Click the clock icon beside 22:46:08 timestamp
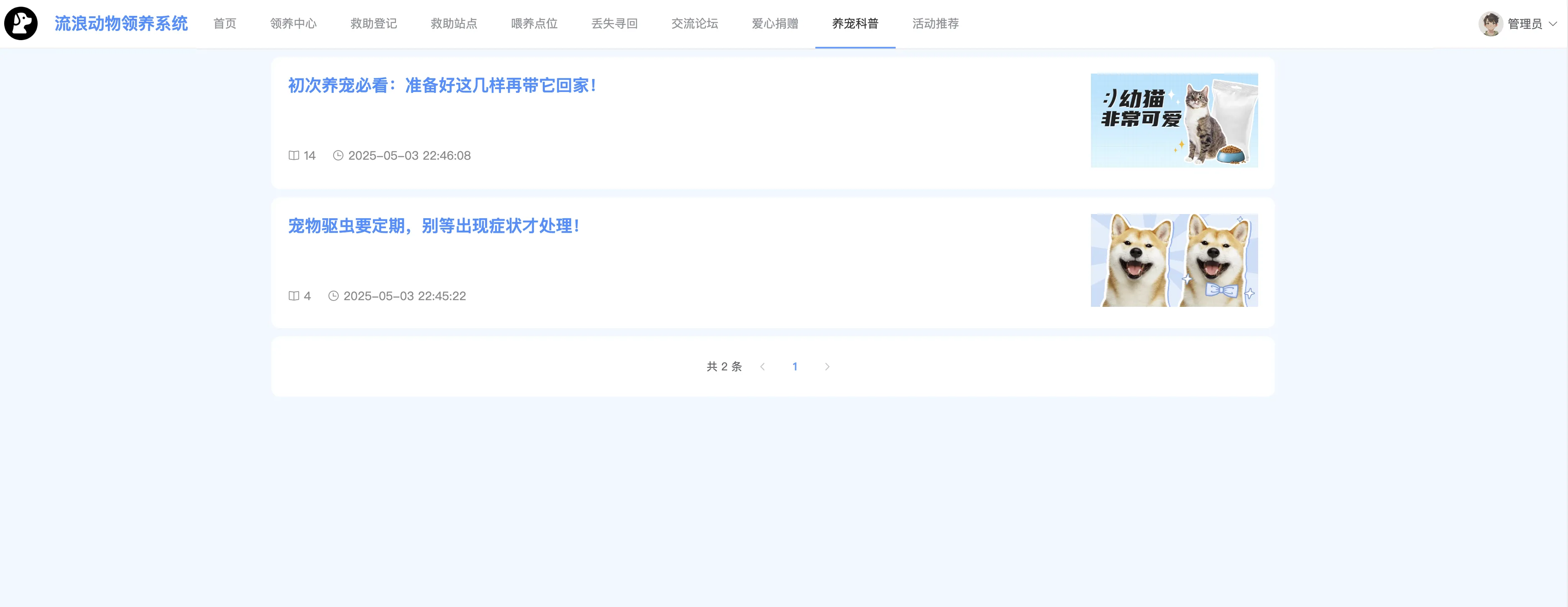 tap(338, 155)
